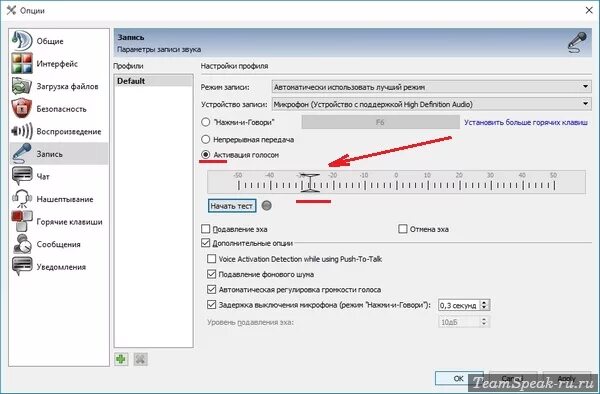The image size is (600, 394).
Task: Click the 10дБ echo level spinner arrows
Action: point(484,322)
